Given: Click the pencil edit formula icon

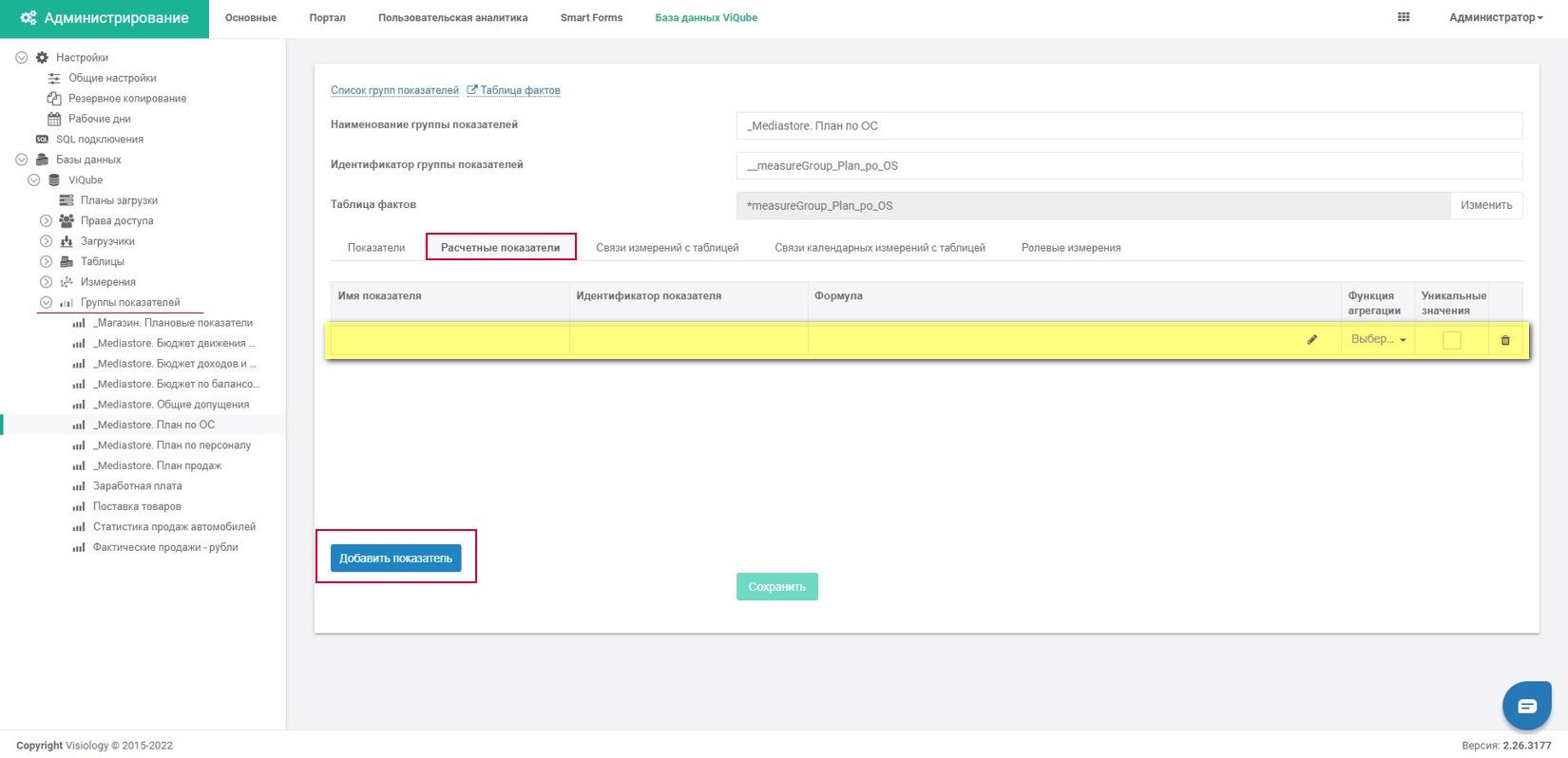Looking at the screenshot, I should coord(1312,339).
